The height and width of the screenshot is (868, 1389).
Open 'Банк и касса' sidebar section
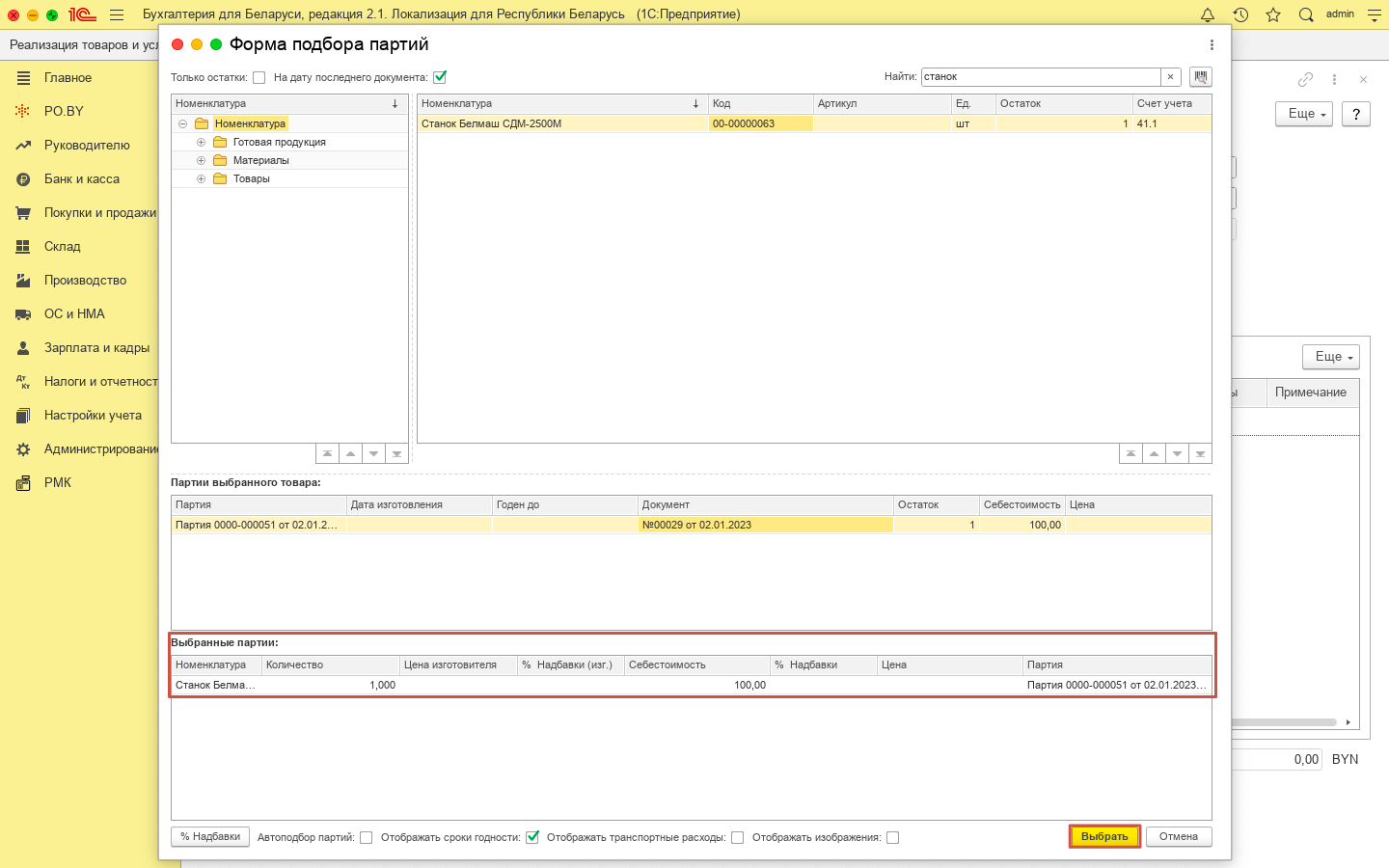pyautogui.click(x=82, y=179)
